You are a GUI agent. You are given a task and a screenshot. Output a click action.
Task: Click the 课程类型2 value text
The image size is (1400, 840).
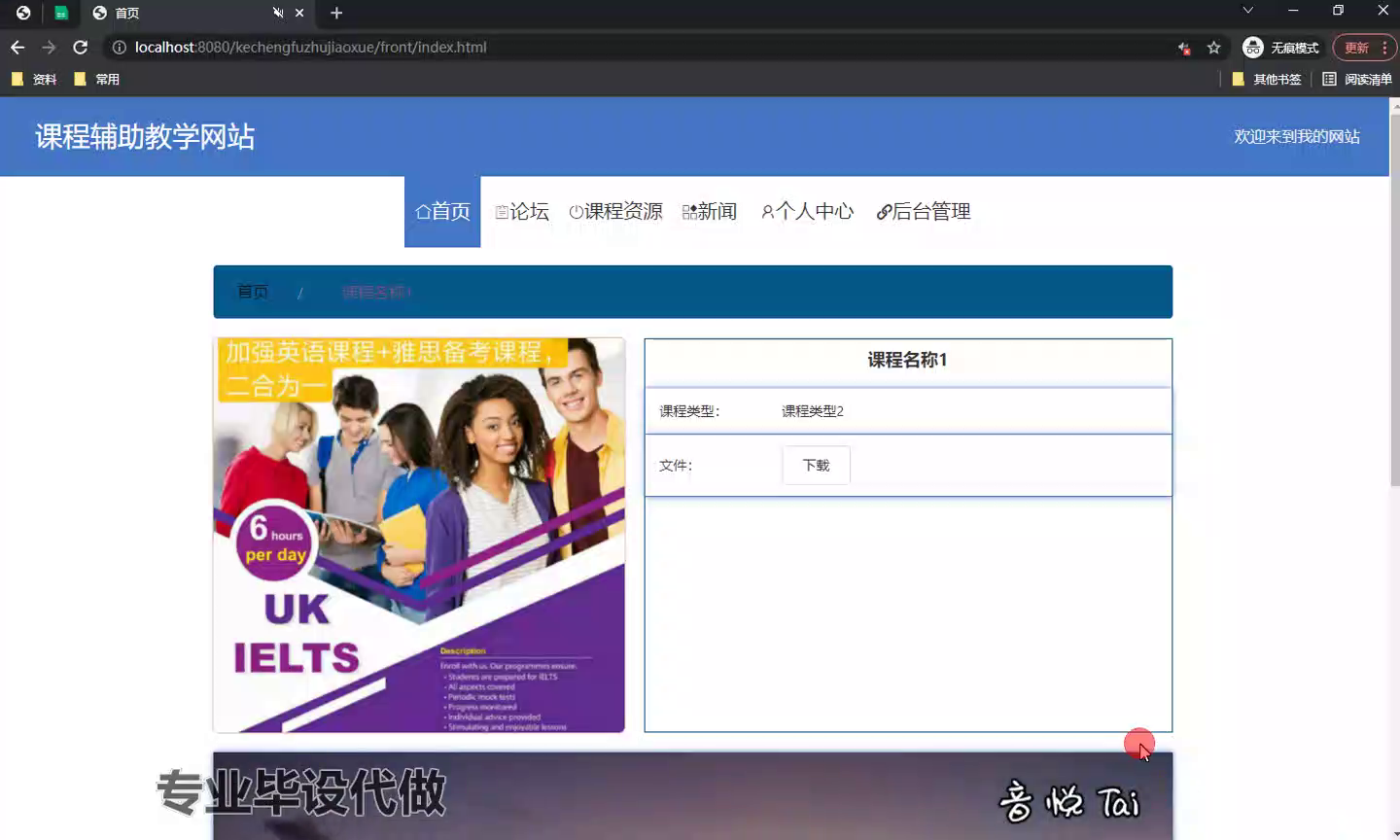click(813, 411)
